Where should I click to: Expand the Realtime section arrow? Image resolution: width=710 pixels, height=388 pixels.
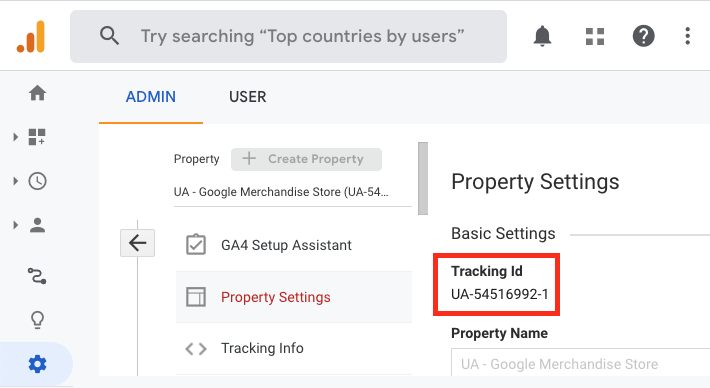point(15,181)
